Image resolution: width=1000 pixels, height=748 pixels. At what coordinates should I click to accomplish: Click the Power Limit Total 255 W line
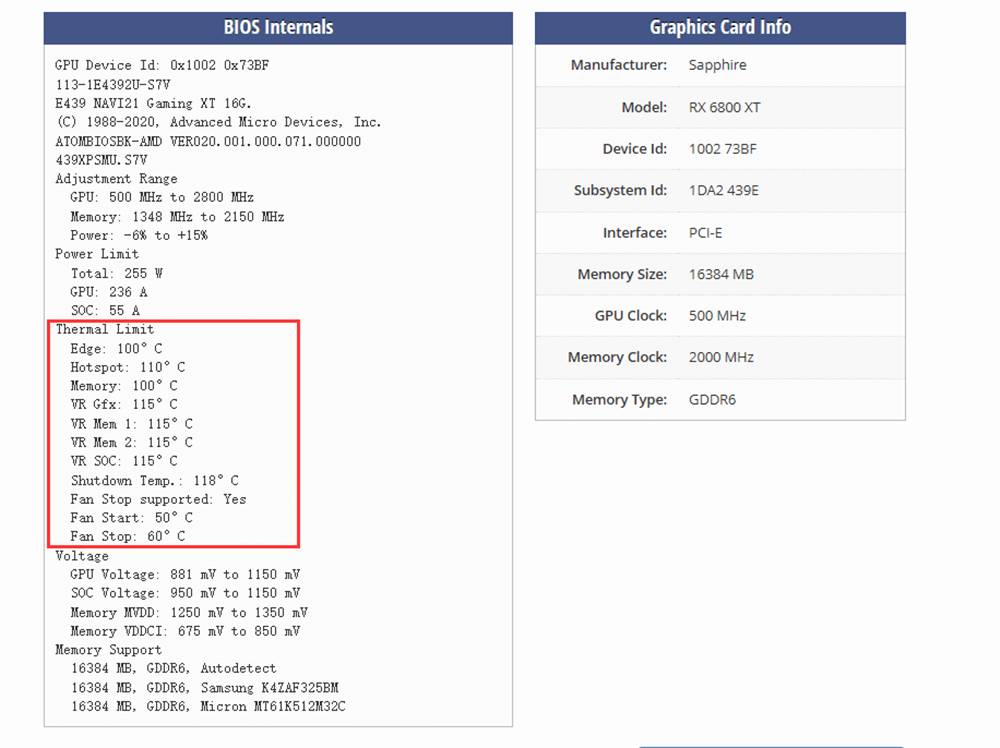click(x=116, y=273)
